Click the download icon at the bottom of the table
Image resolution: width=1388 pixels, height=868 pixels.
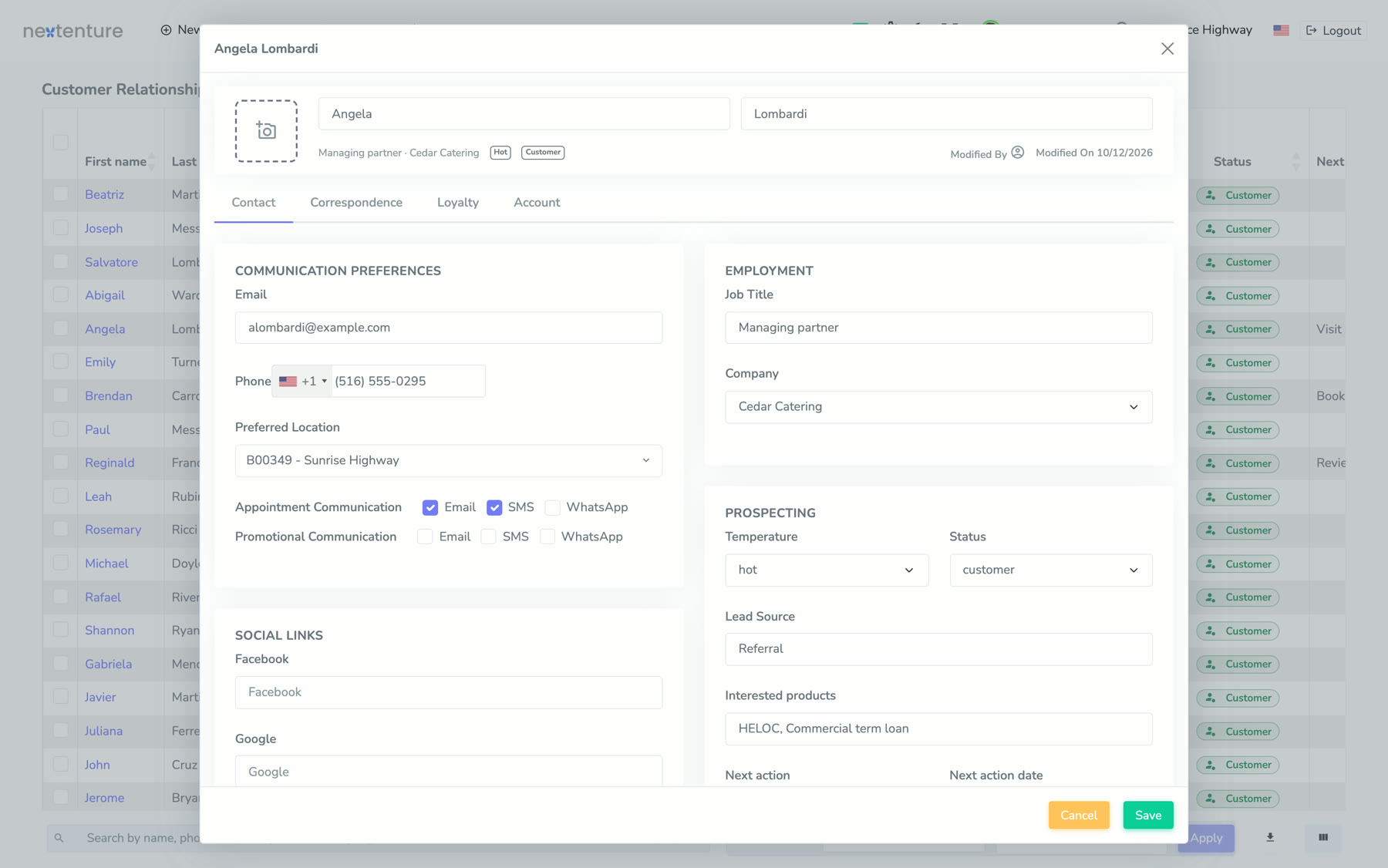tap(1270, 837)
